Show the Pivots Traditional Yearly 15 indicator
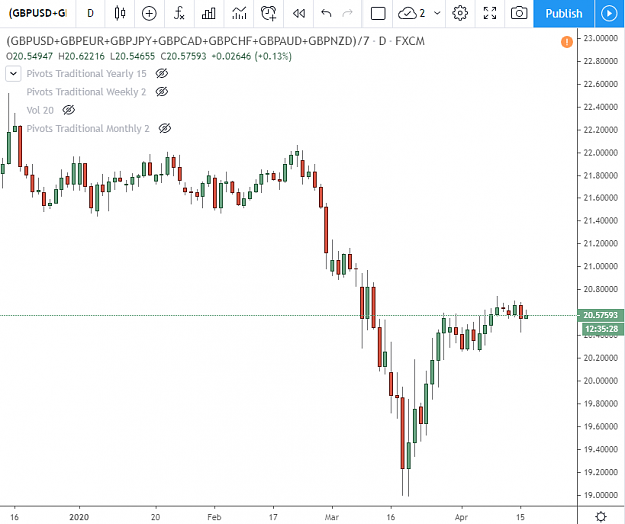Screen dimensions: 625x524 coord(161,73)
